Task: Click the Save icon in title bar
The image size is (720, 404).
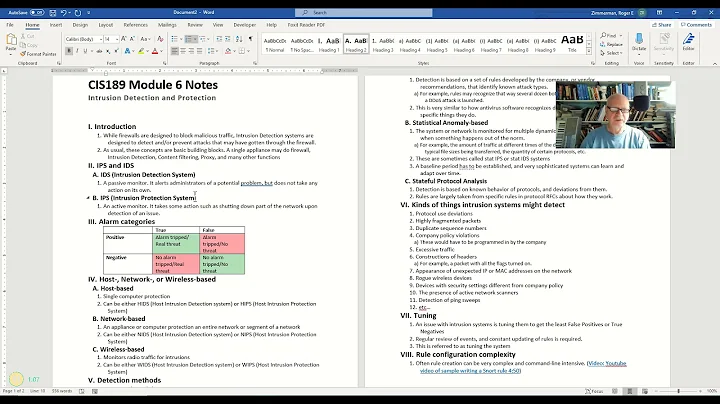Action: coord(53,13)
